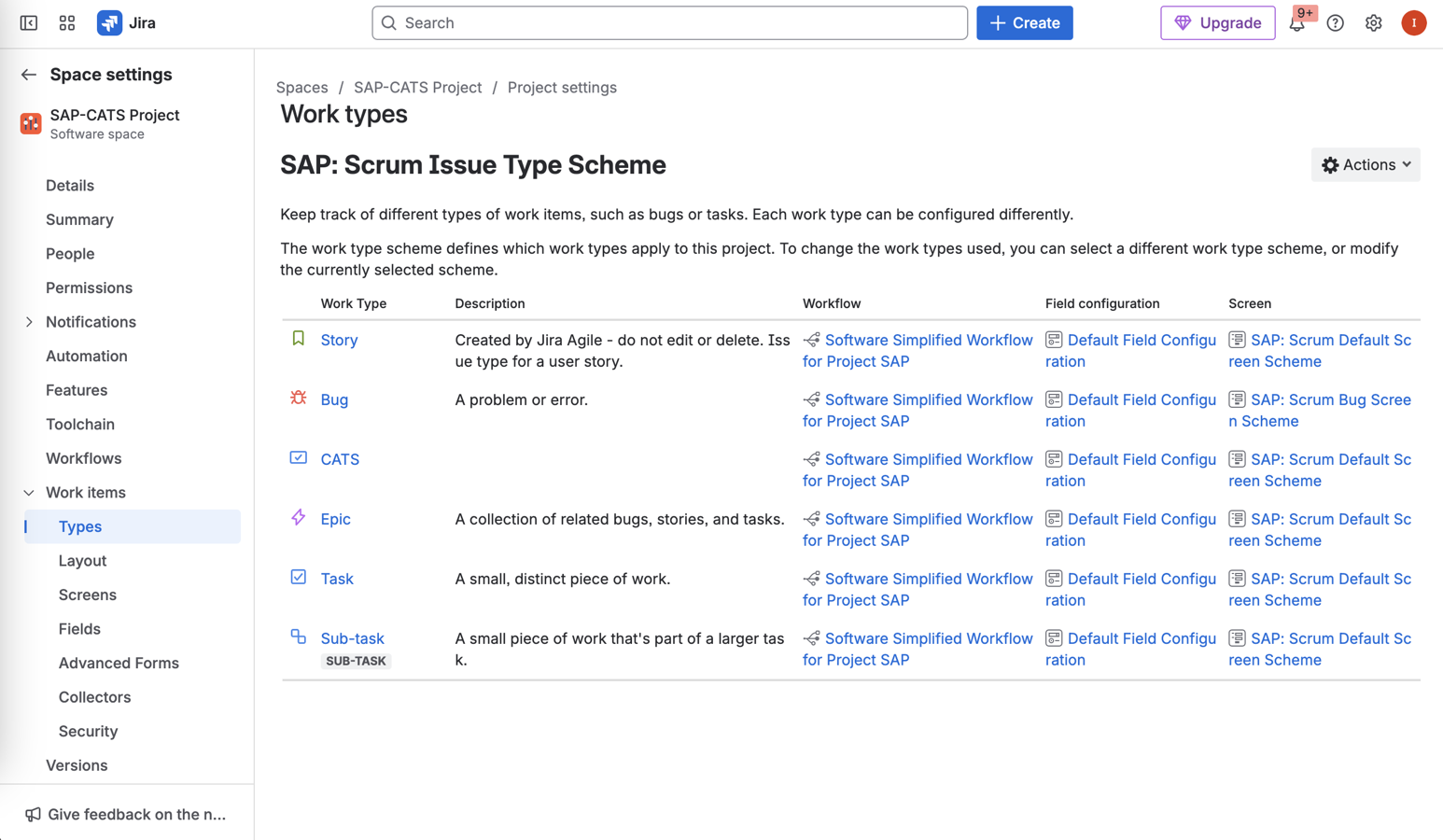Click the Search input field
Screen dimensions: 1443x840
click(x=668, y=22)
